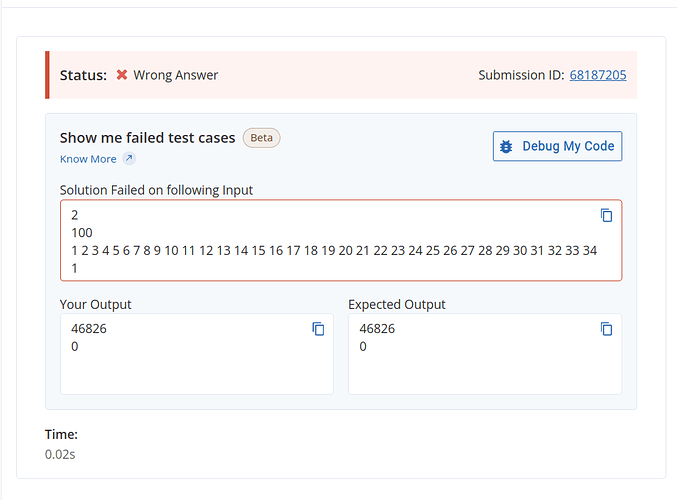Screen dimensions: 677x500
Task: Click the bug icon on Debug button
Action: (x=506, y=146)
